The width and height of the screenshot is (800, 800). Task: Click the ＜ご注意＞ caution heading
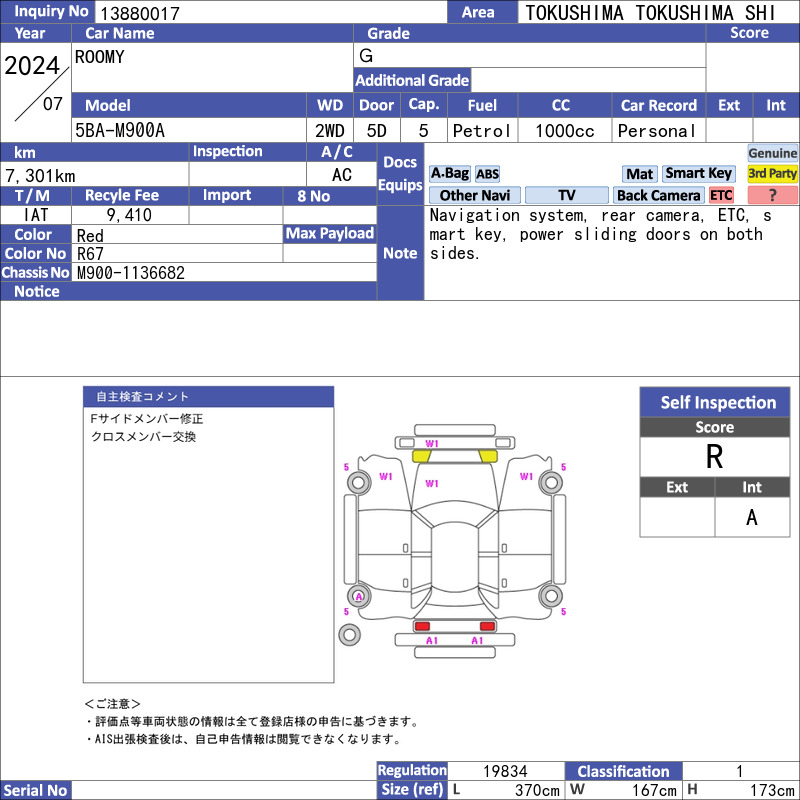[x=112, y=704]
